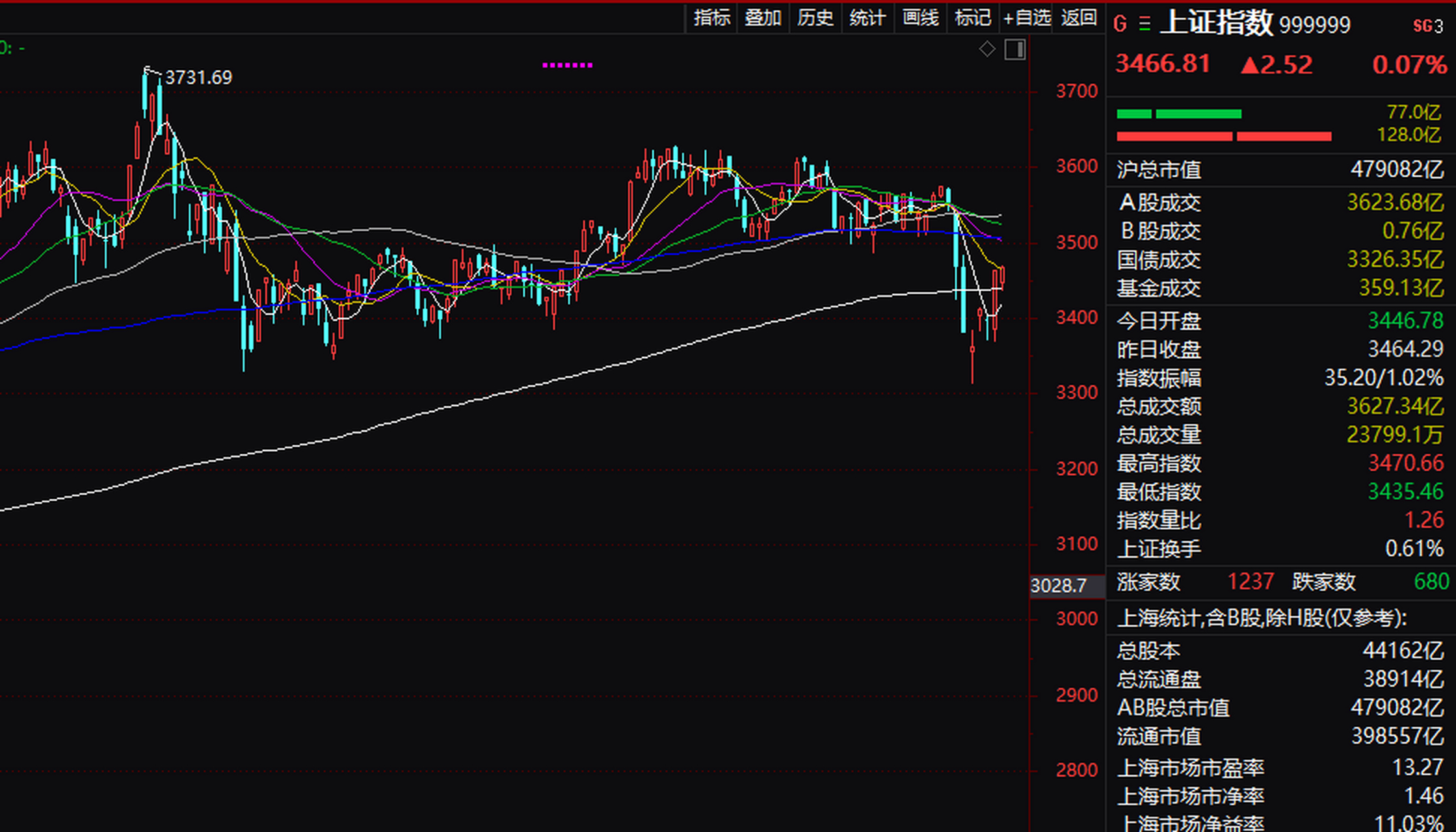Screen dimensions: 1456x832
Task: Click the 2800 price axis label
Action: pos(1077,770)
